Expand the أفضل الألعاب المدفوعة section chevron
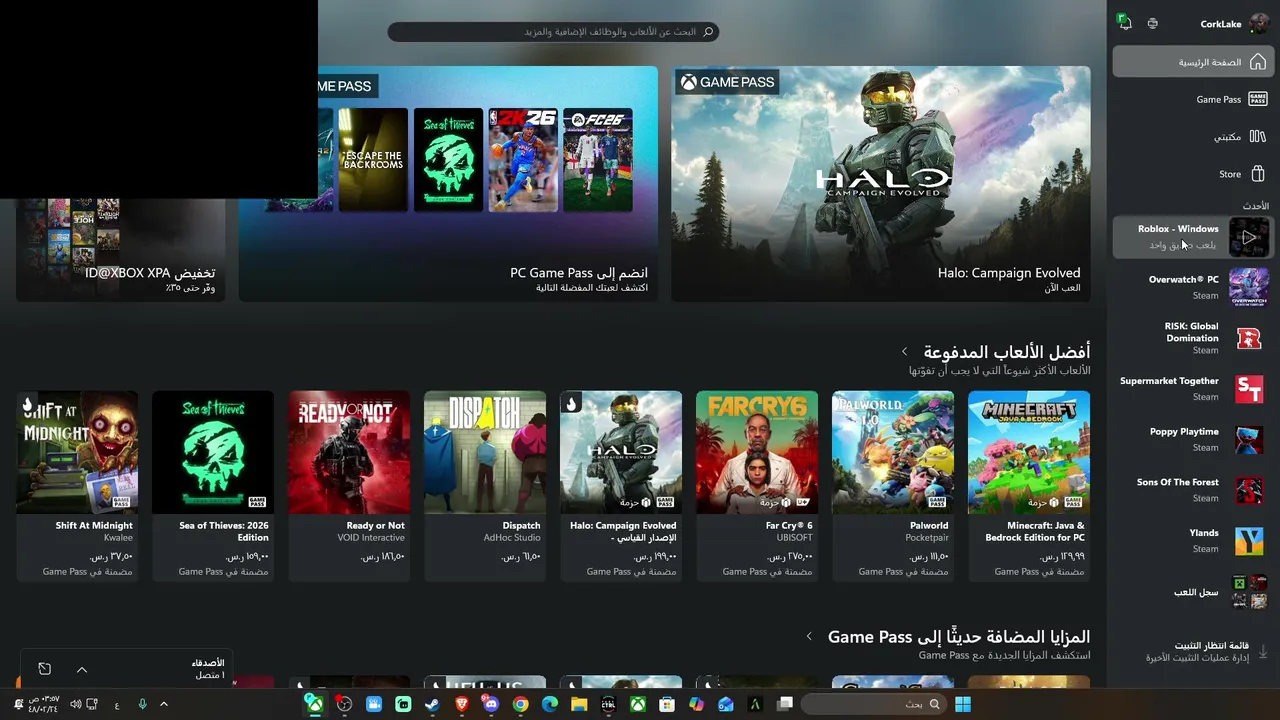Screen dimensions: 1280x720 [904, 352]
